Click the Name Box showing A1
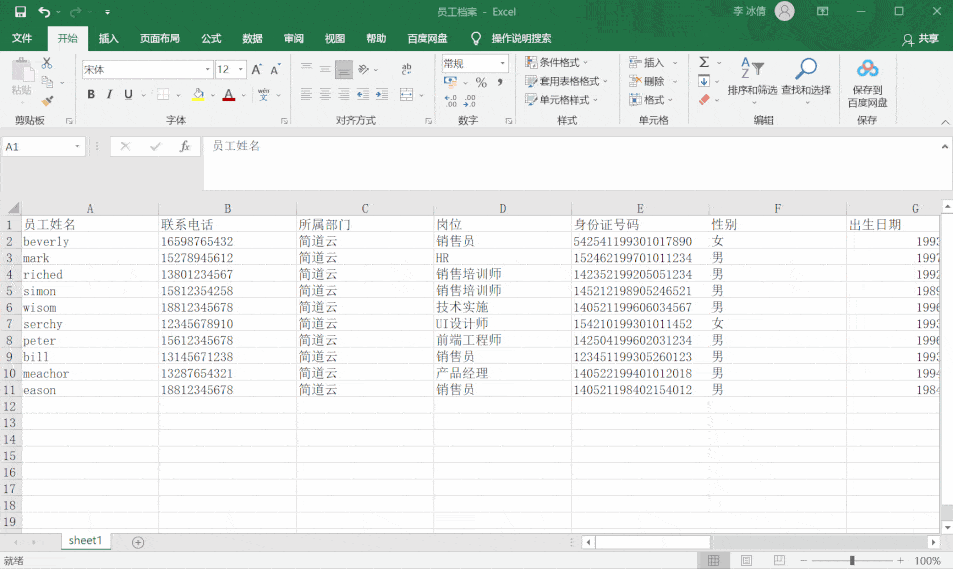This screenshot has height=569, width=953. point(43,147)
